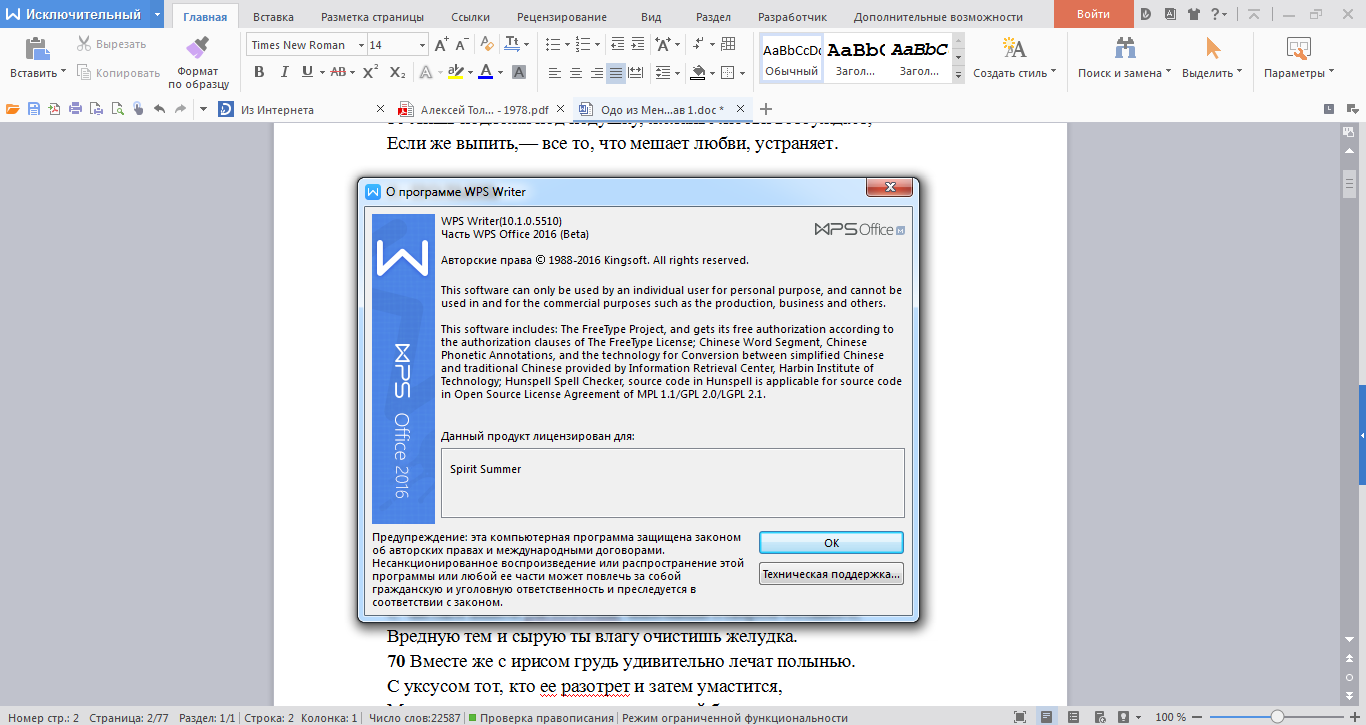Select the Обычный style
Screen dimensions: 1366x725
pyautogui.click(x=791, y=59)
